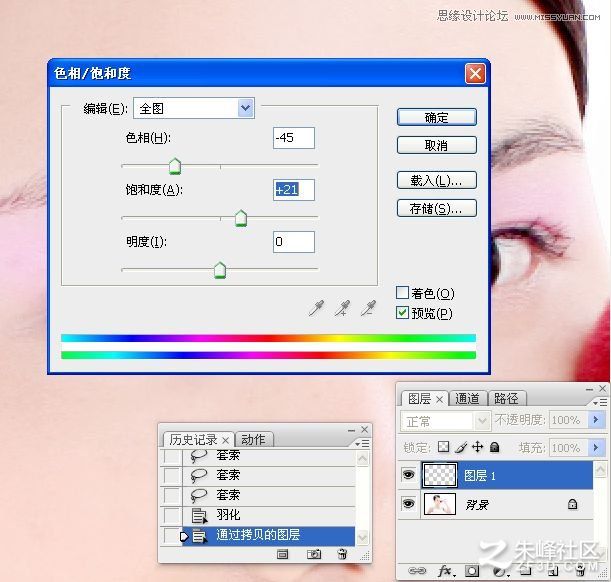Click the 明度(I) slider handle
Image resolution: width=611 pixels, height=582 pixels.
[220, 270]
